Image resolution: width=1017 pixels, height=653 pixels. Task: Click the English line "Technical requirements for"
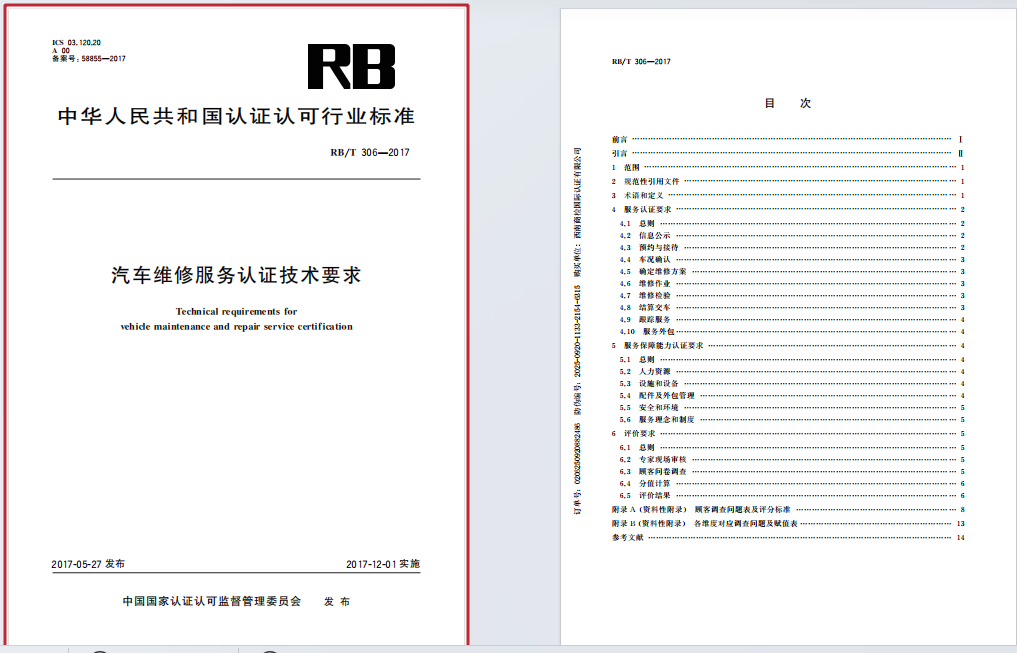pos(236,311)
